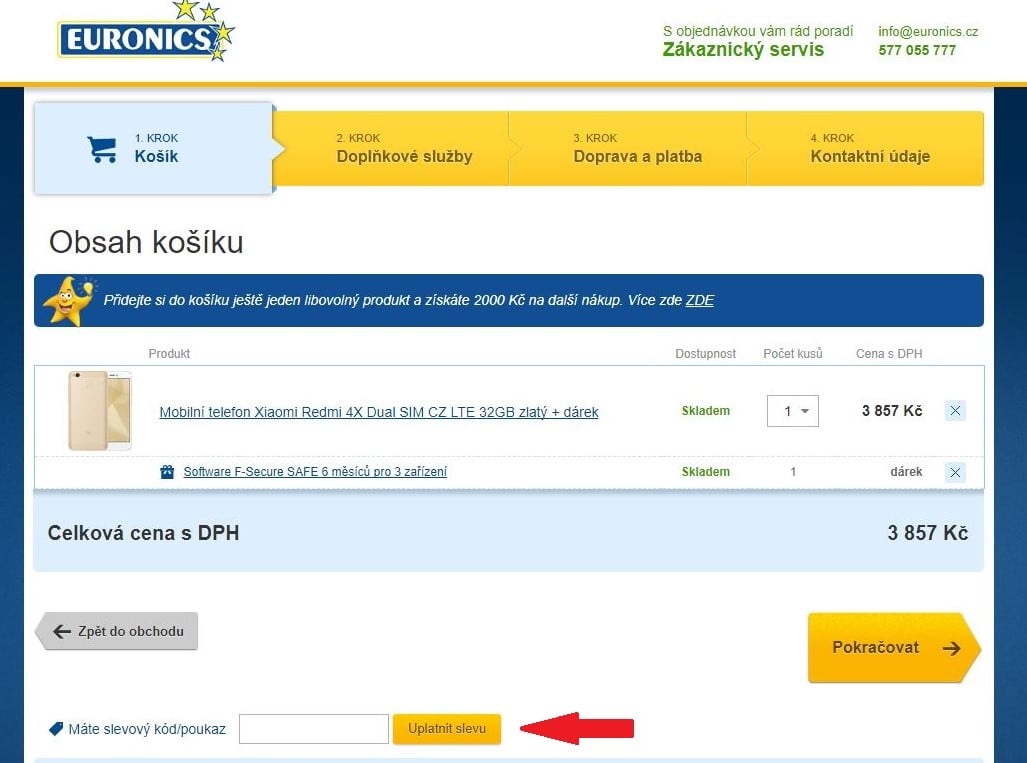Click the Xiaomi phone thumbnail image
The width and height of the screenshot is (1027, 763).
click(x=100, y=411)
